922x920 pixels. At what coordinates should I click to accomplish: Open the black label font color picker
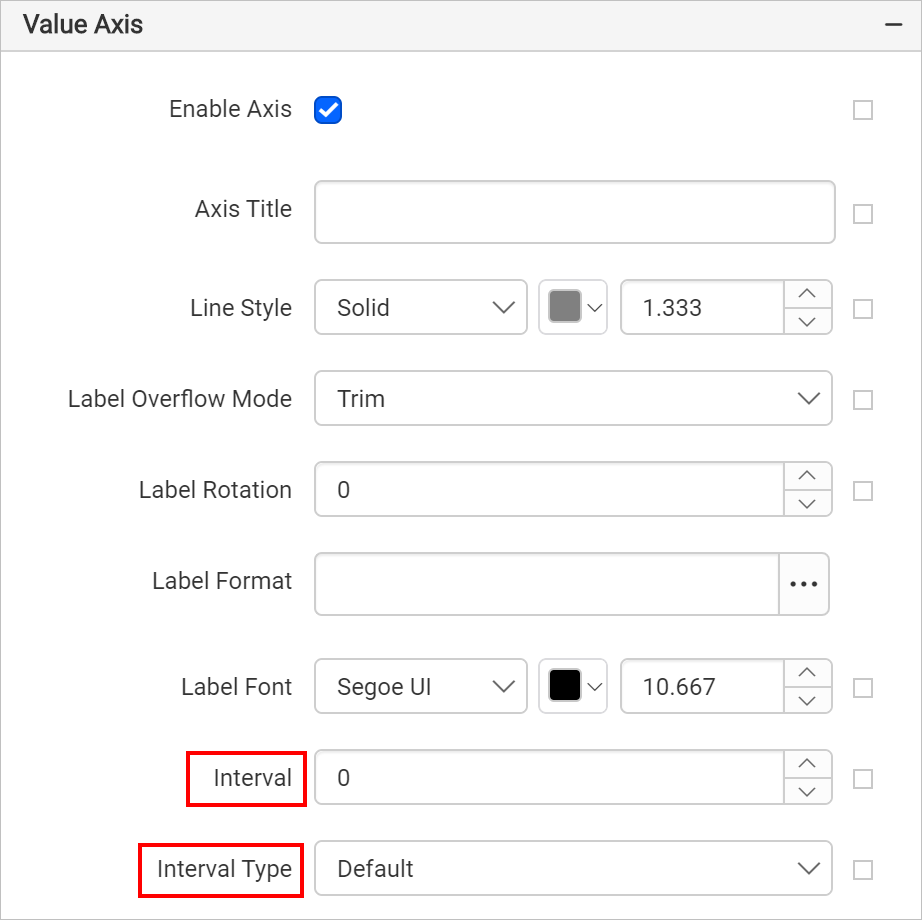click(x=573, y=686)
